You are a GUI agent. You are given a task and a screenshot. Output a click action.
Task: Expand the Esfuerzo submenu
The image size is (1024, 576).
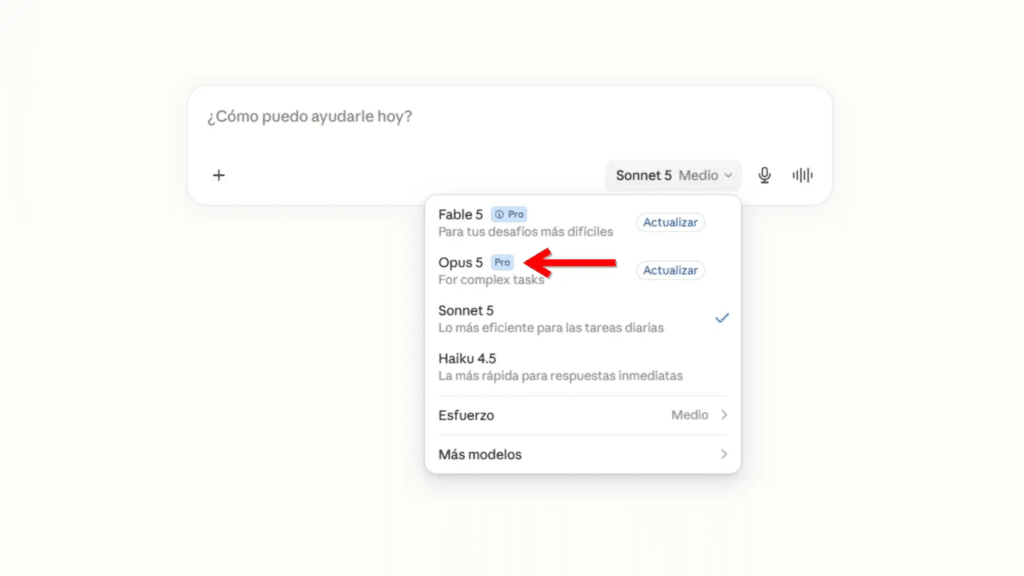(583, 415)
